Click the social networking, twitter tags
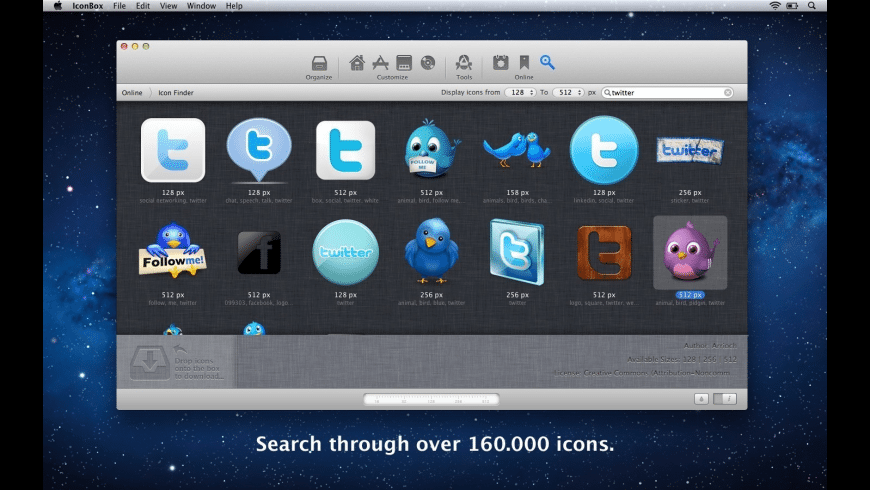 [x=173, y=201]
